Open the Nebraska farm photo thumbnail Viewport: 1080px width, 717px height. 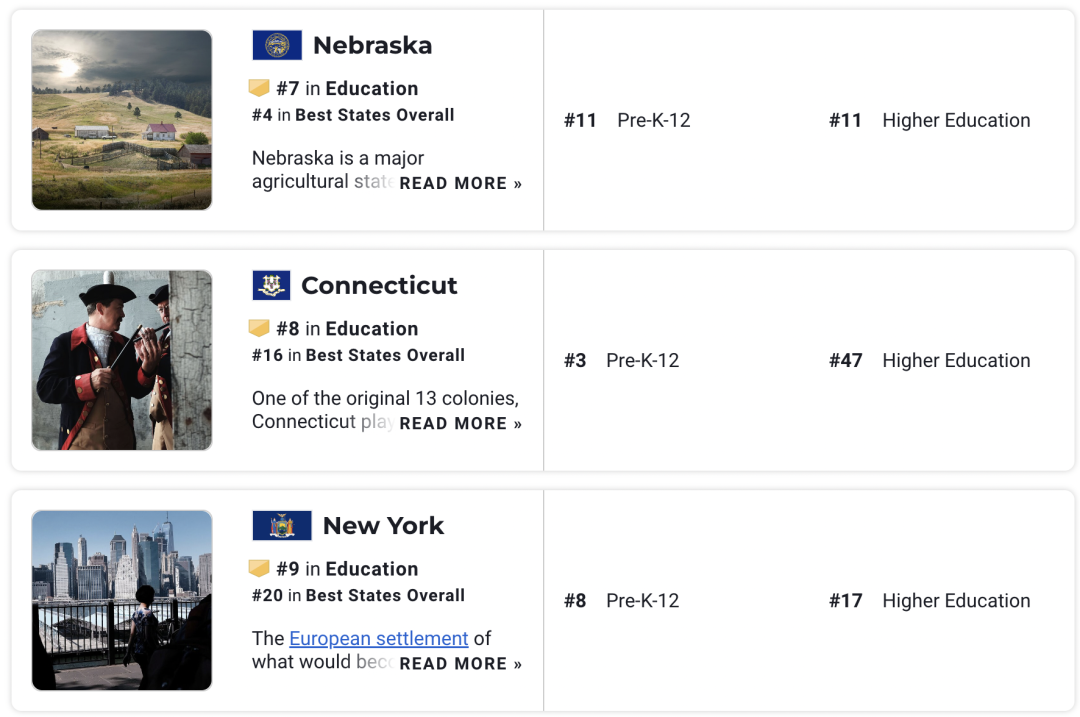[122, 120]
